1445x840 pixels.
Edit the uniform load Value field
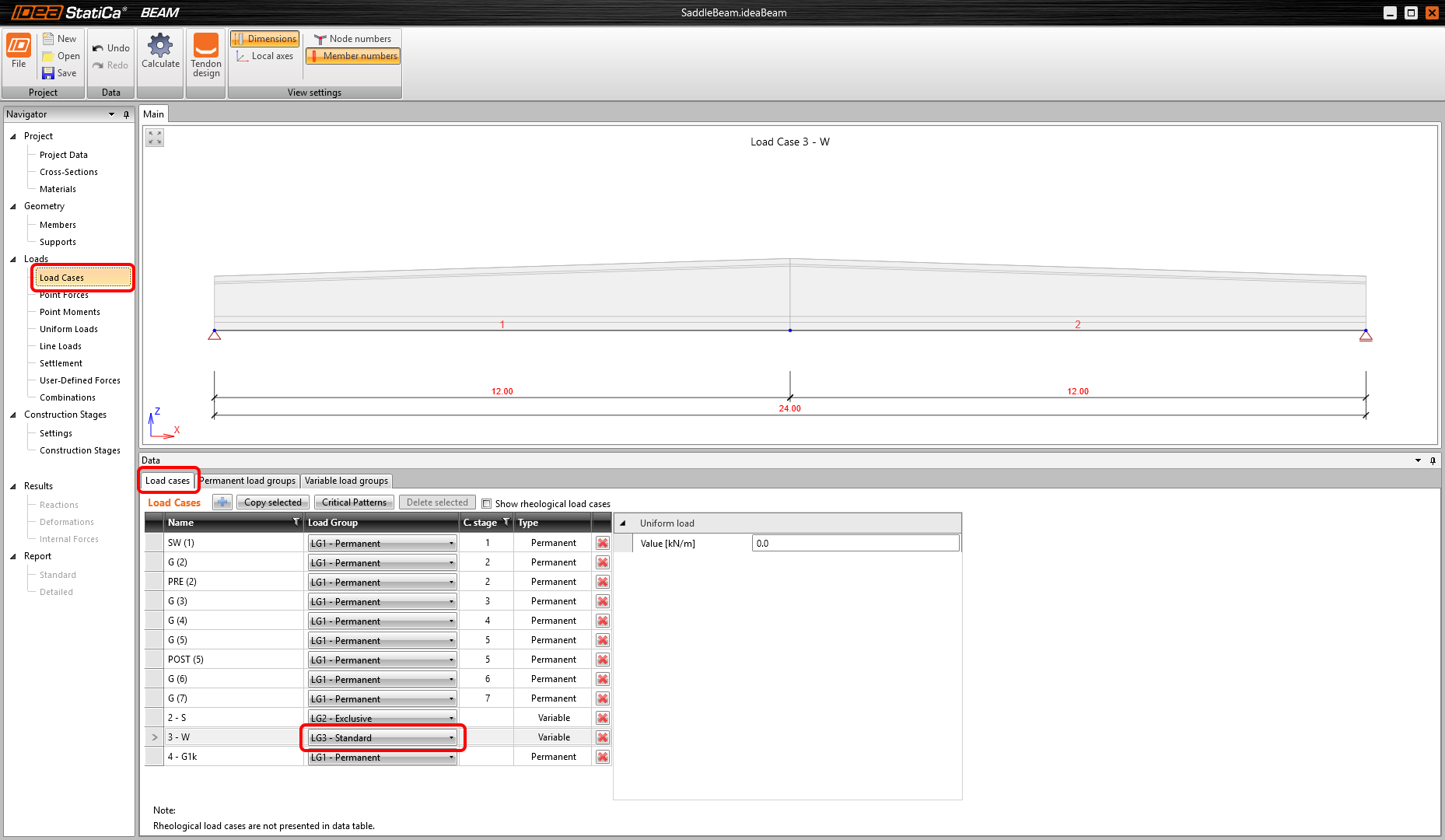pyautogui.click(x=855, y=543)
